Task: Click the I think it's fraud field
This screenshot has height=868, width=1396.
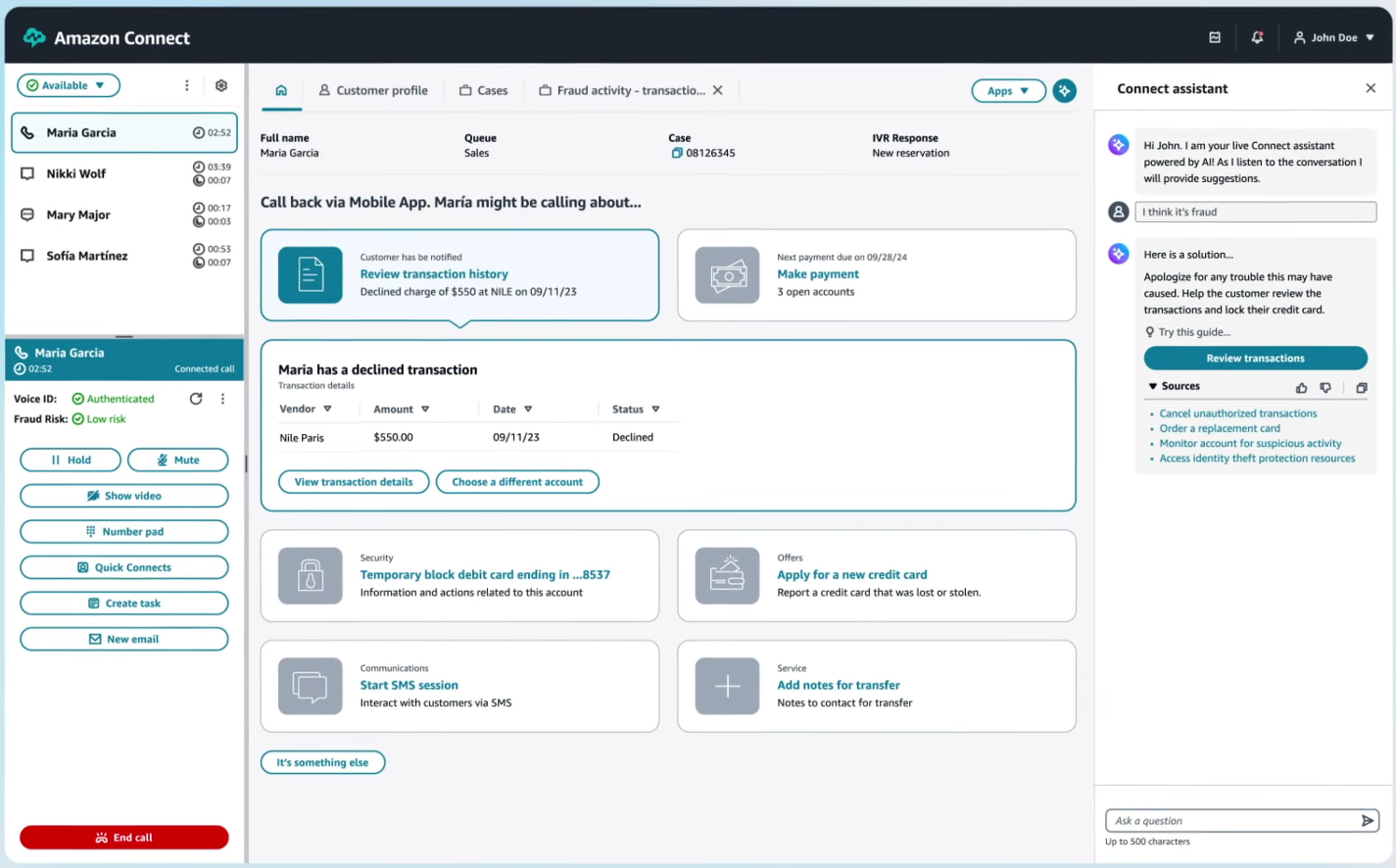Action: point(1255,212)
